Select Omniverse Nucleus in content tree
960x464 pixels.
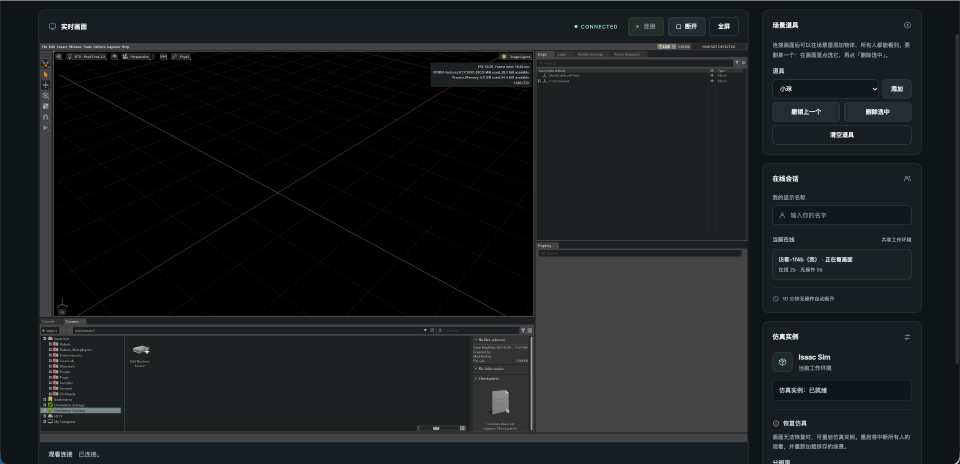80,411
